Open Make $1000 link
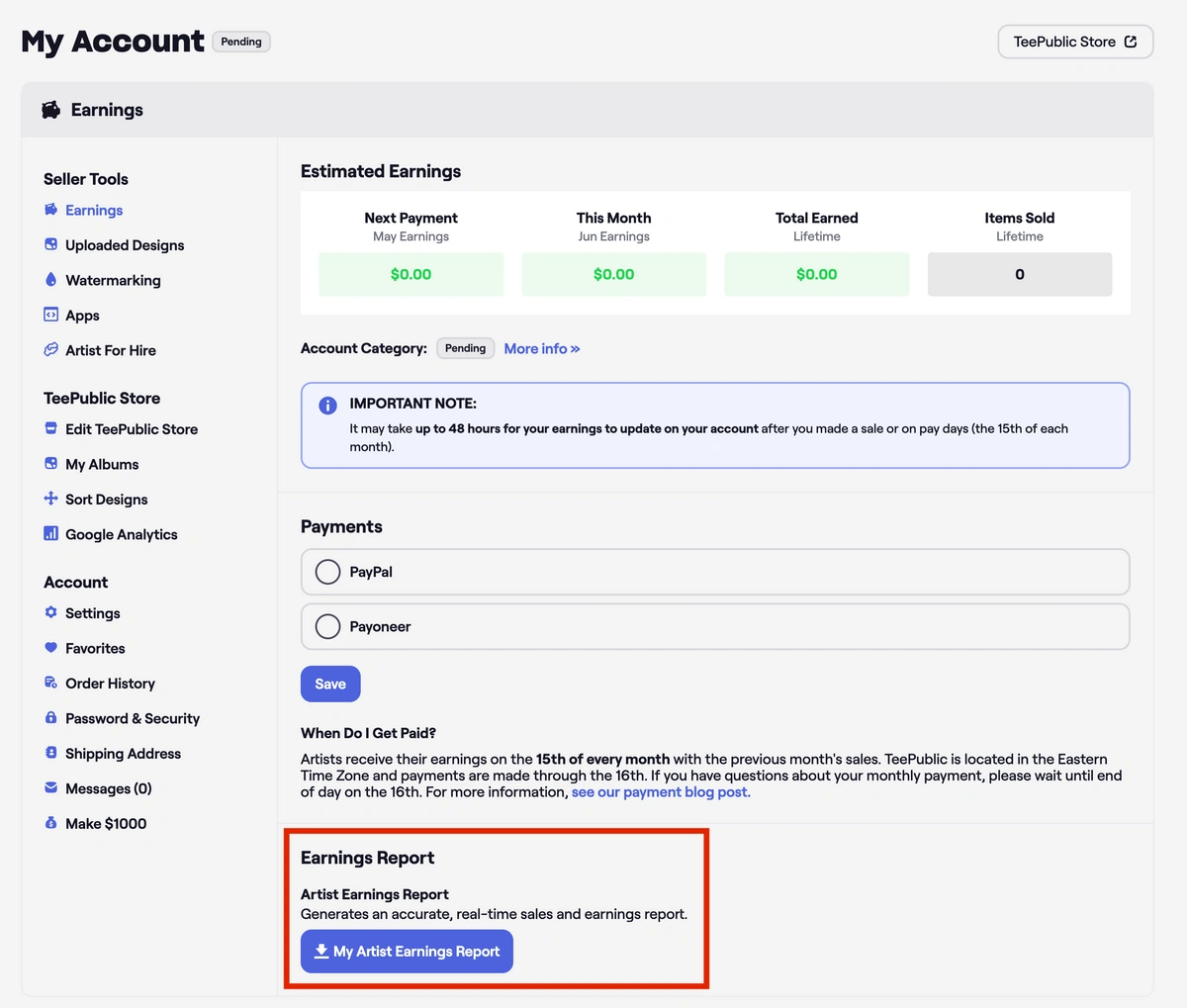The width and height of the screenshot is (1187, 1008). (x=106, y=824)
